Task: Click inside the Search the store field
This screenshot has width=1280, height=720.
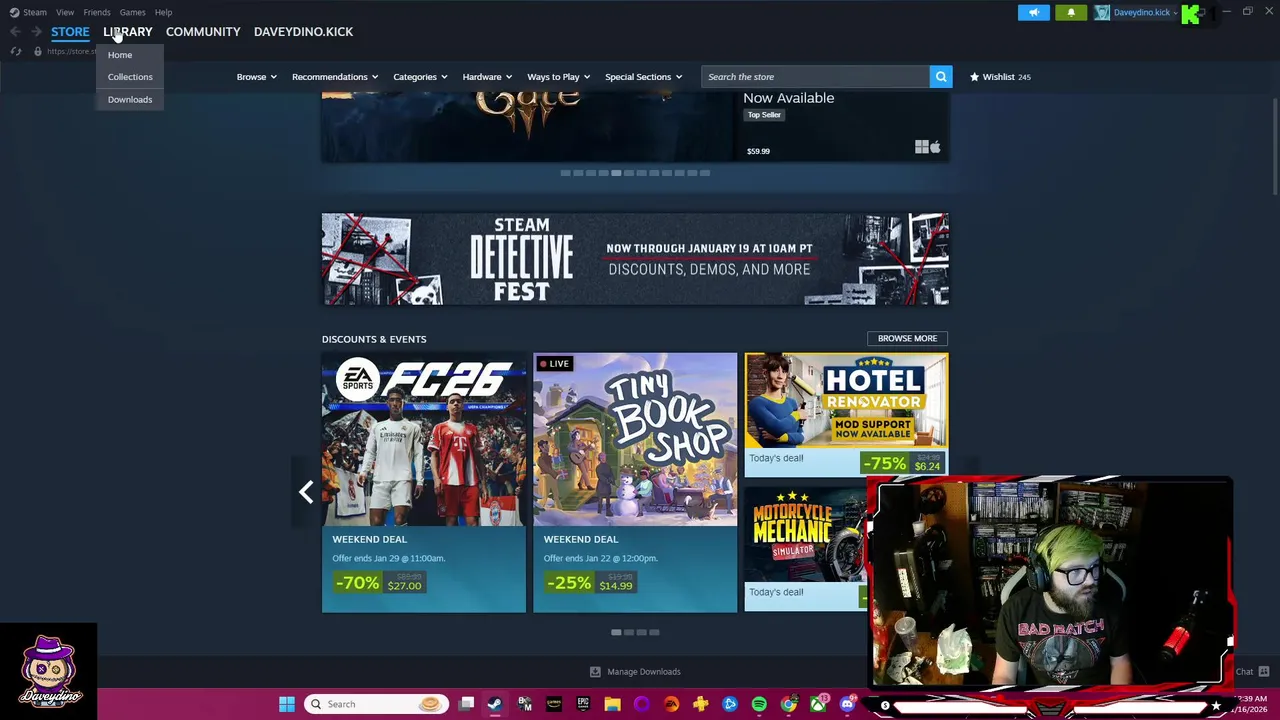Action: [815, 77]
